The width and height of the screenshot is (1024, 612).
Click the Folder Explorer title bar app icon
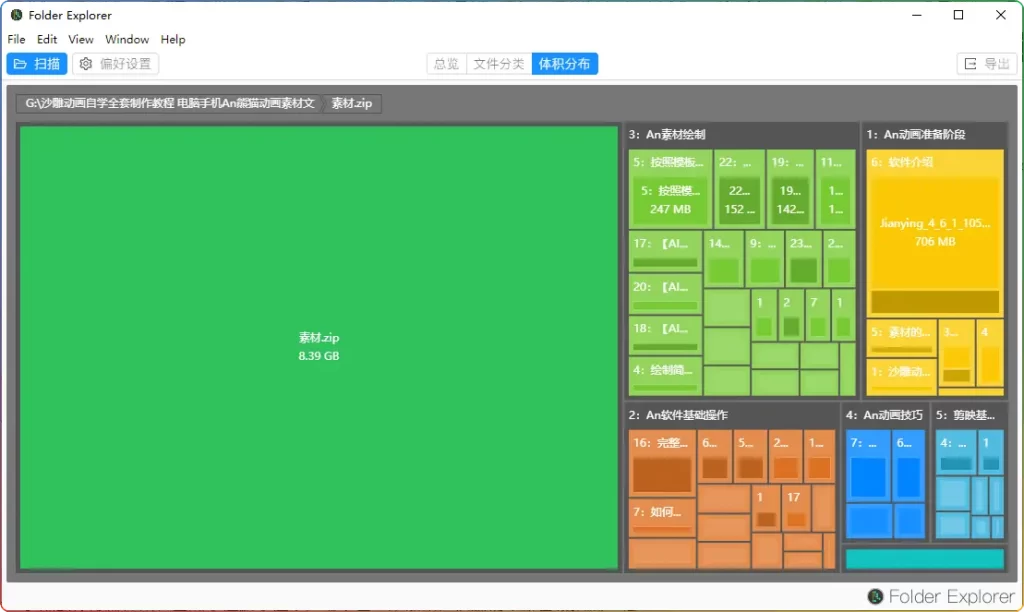[x=16, y=15]
